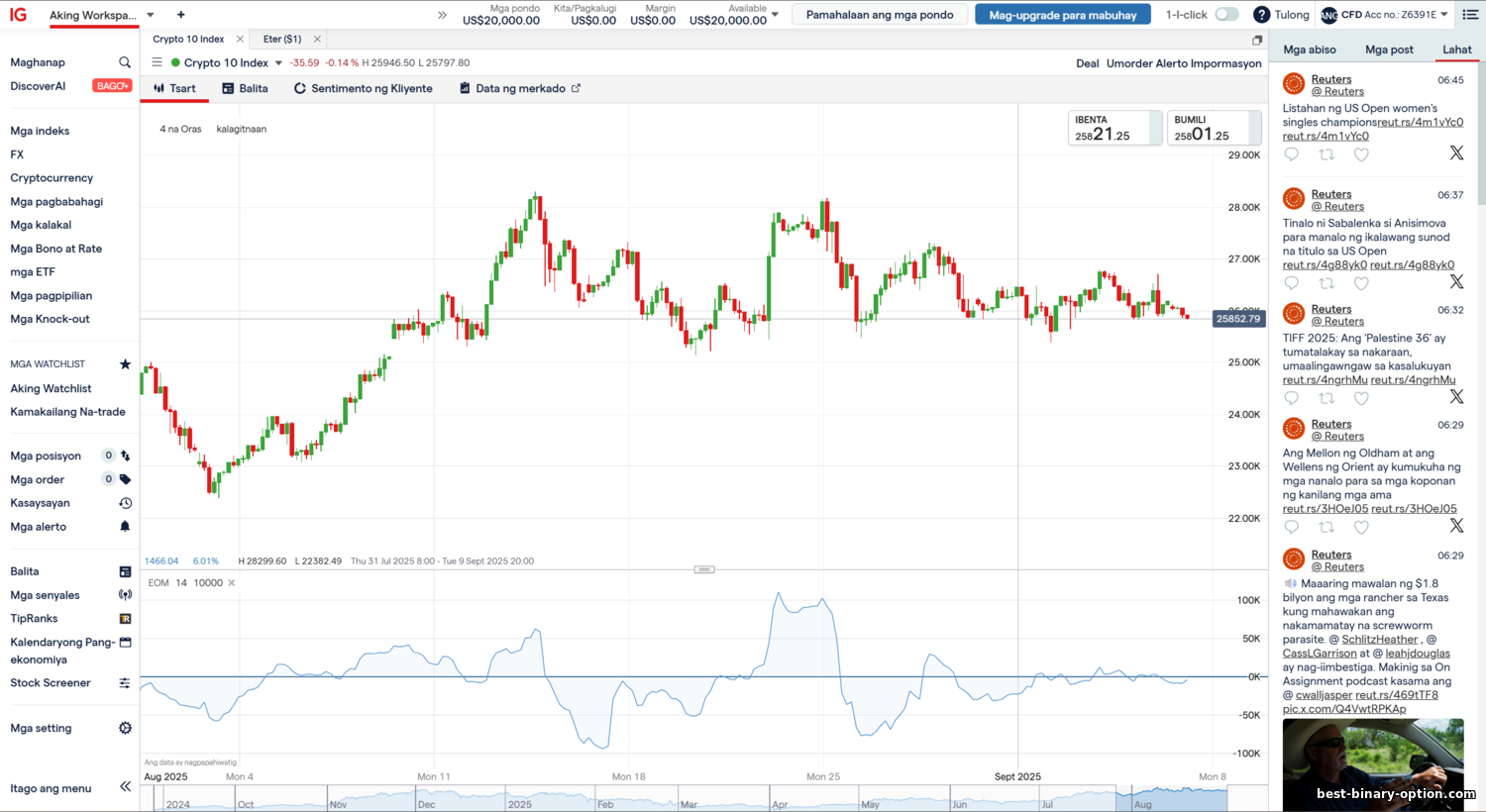
Task: Select the Mga post tab
Action: click(1389, 50)
